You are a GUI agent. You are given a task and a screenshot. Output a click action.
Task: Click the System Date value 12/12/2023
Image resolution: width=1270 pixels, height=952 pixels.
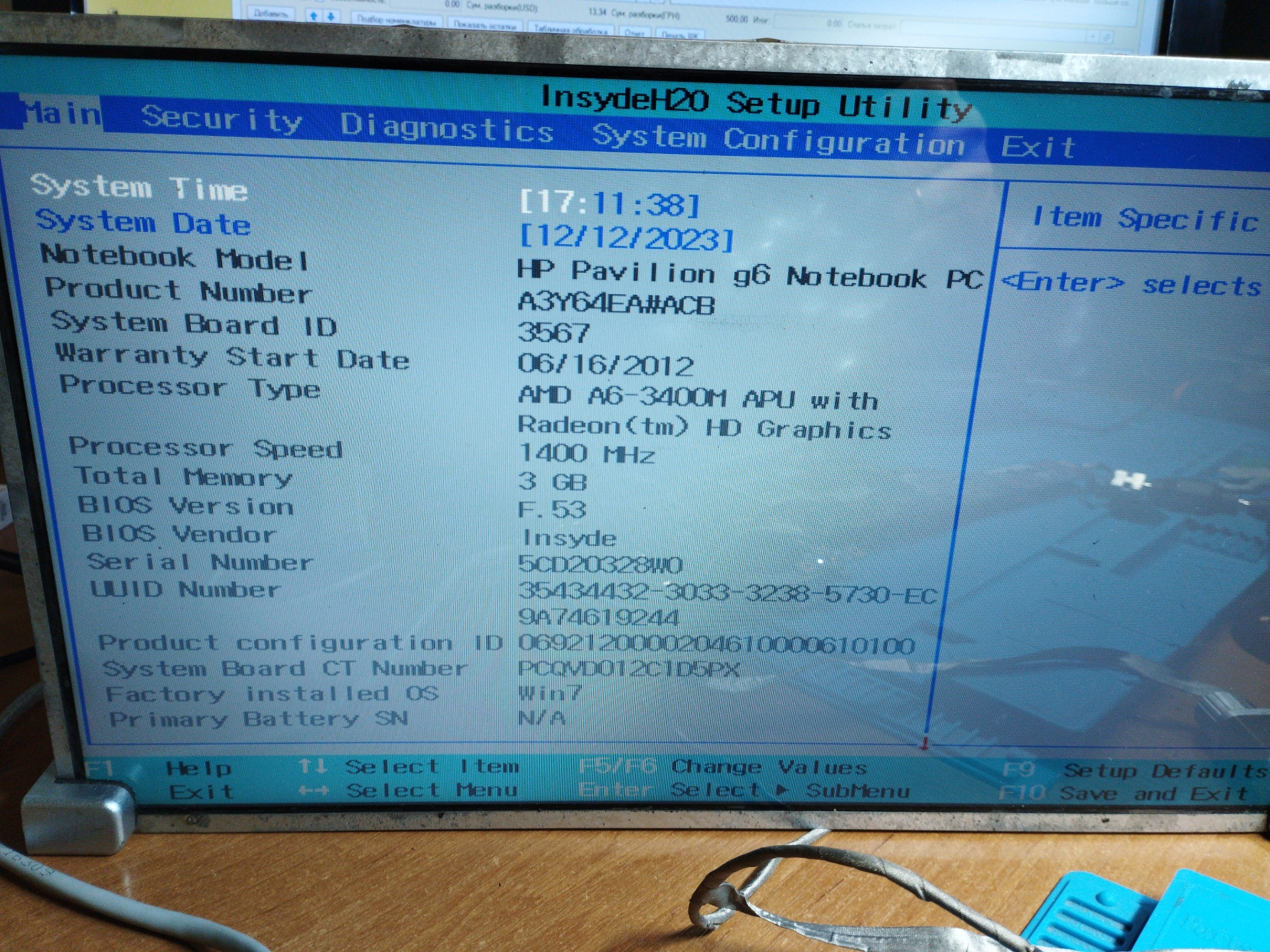(x=626, y=237)
